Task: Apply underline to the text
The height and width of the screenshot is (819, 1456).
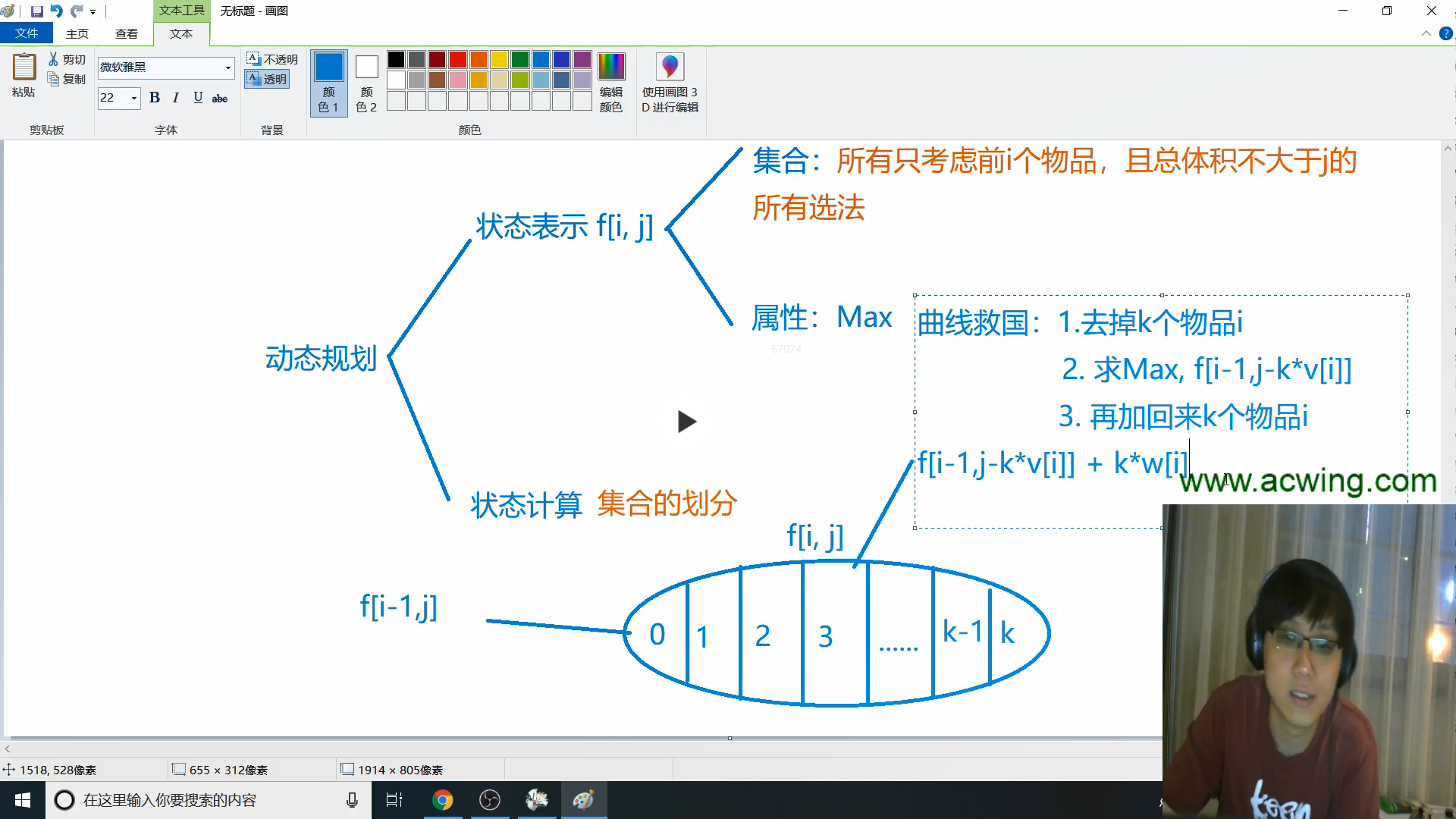Action: [197, 98]
